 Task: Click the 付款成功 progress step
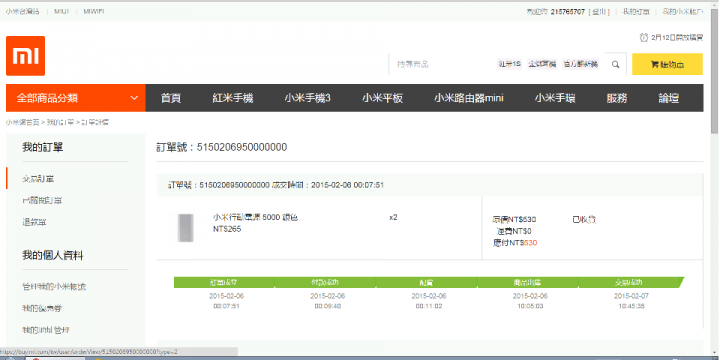pyautogui.click(x=325, y=282)
